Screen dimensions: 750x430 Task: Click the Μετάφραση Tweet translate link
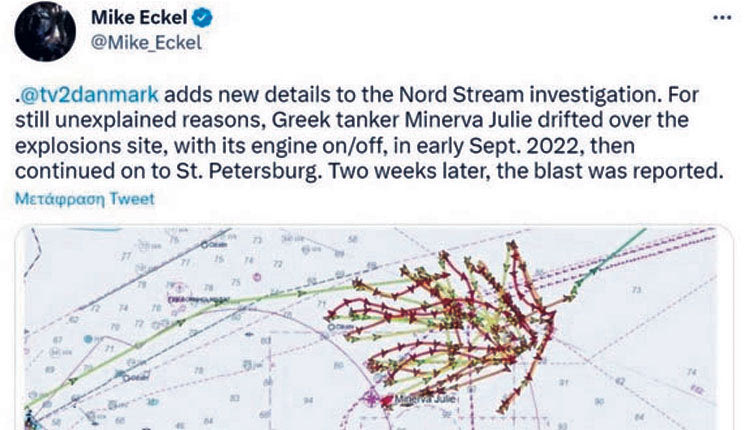tap(85, 198)
